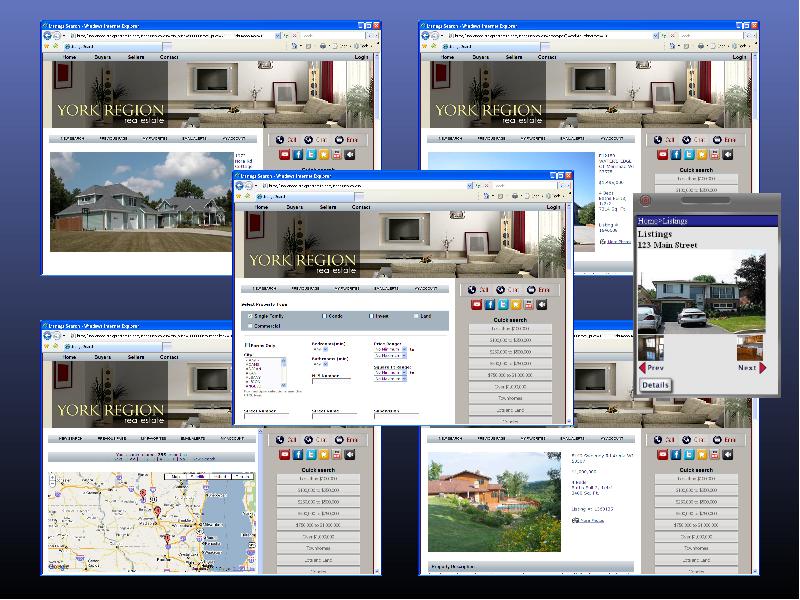The height and width of the screenshot is (600, 800).
Task: Click Twitter icon in center search window
Action: point(503,305)
